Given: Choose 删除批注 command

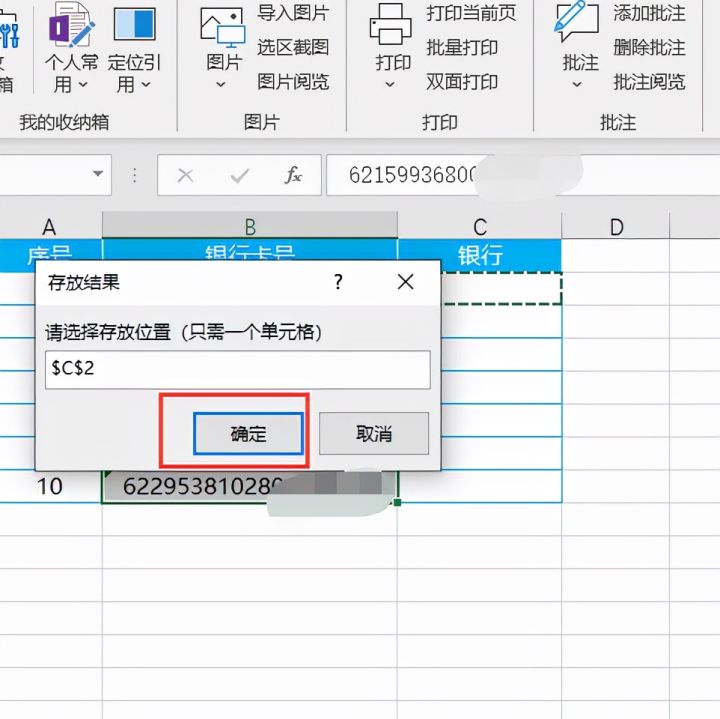Looking at the screenshot, I should pyautogui.click(x=649, y=47).
